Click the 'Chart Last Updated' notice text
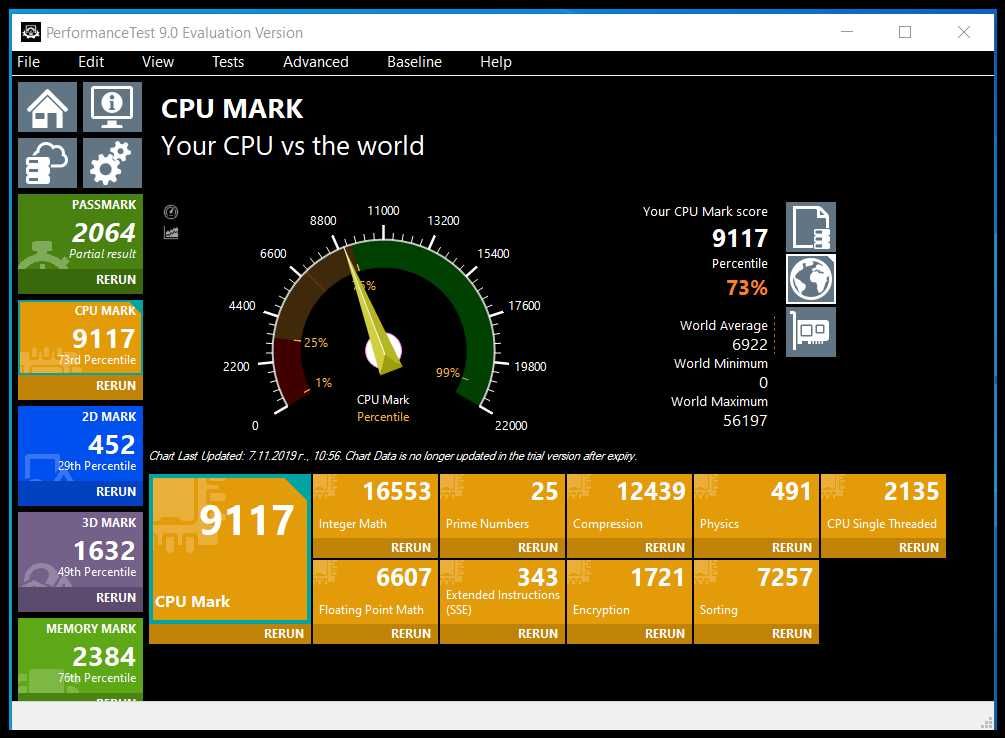Image resolution: width=1005 pixels, height=738 pixels. 393,456
